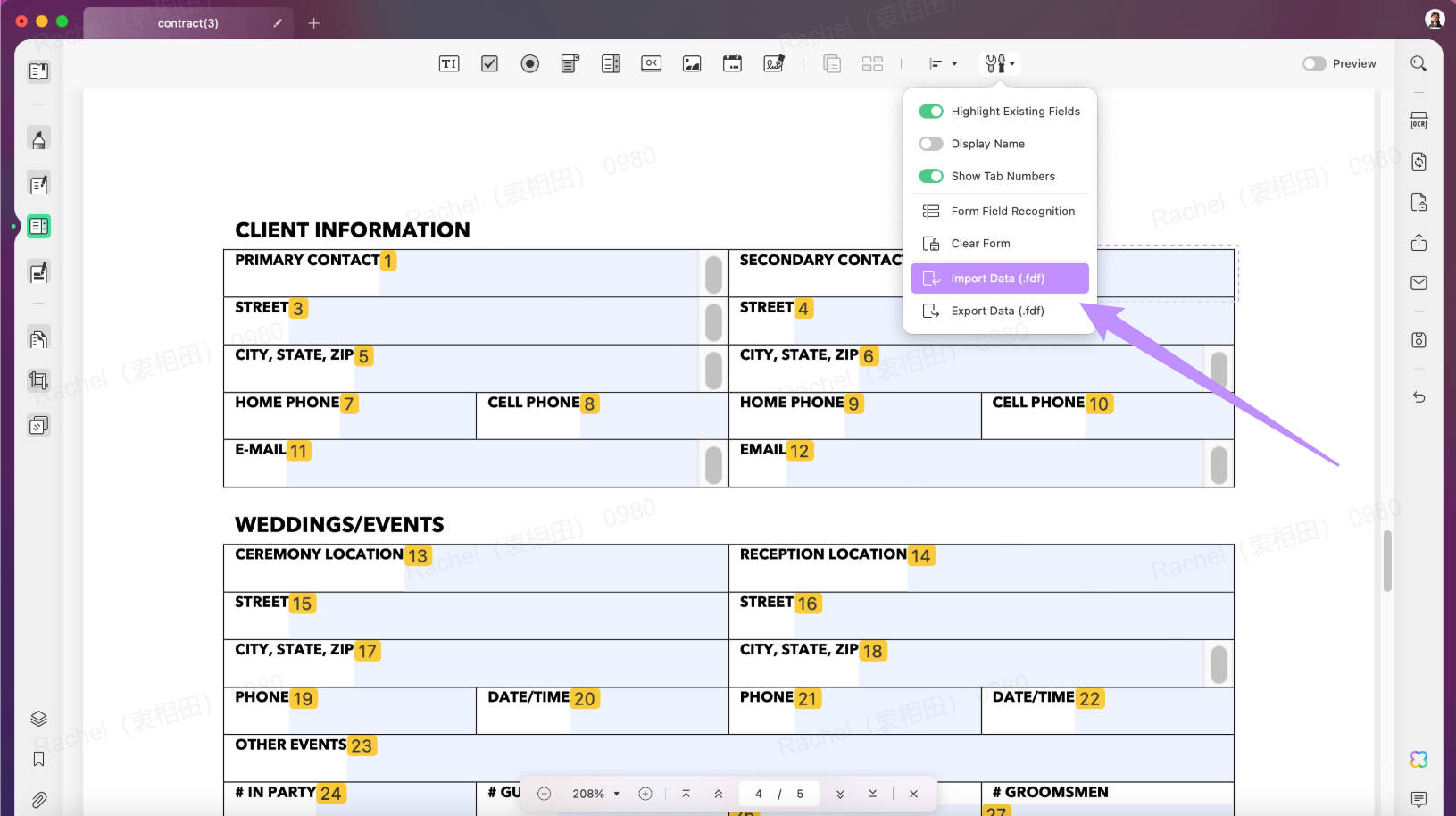Viewport: 1456px width, 816px height.
Task: Select the active form preparation tool in sidebar
Action: (38, 226)
